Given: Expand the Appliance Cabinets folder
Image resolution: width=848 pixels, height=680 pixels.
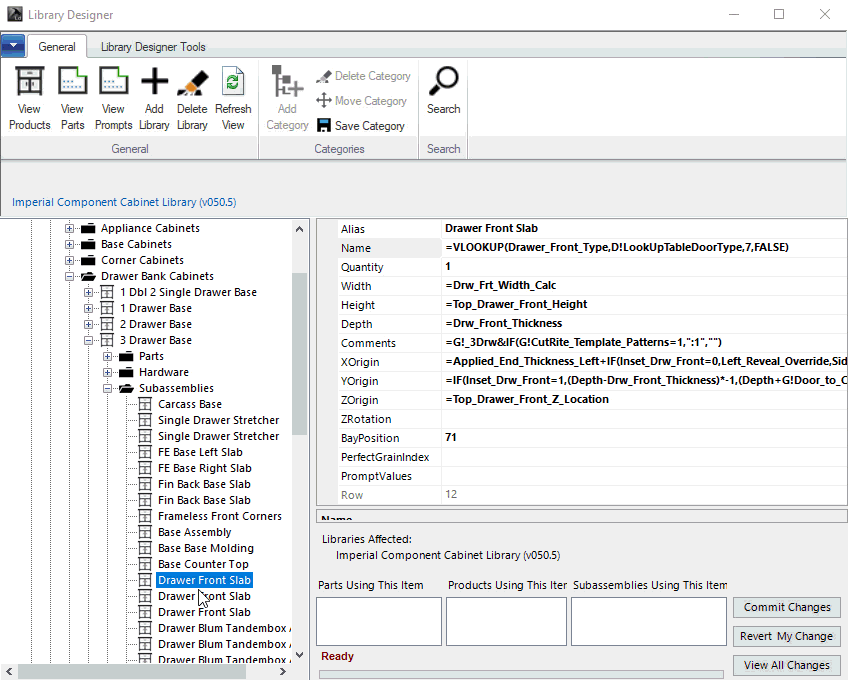Looking at the screenshot, I should click(70, 228).
